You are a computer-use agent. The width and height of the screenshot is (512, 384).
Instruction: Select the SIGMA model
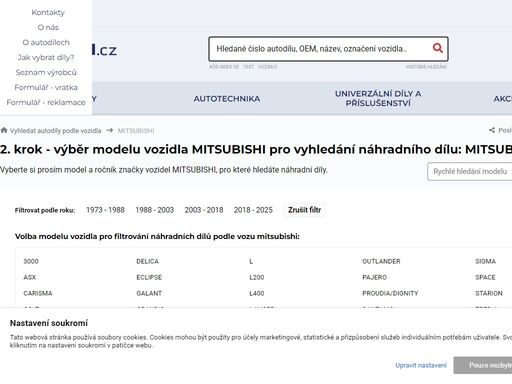point(485,261)
